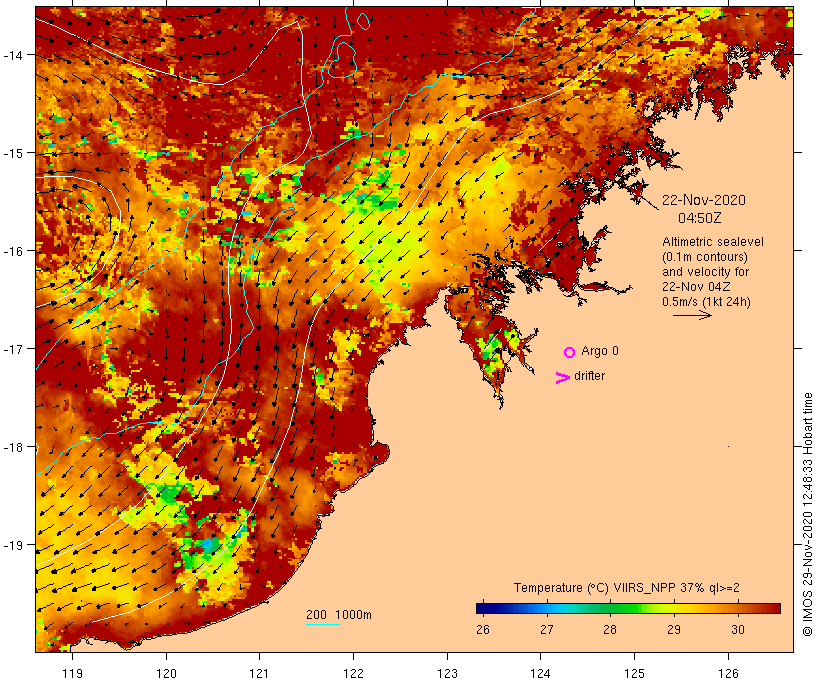This screenshot has width=820, height=680.
Task: Click the 'Altimetric sealevel' label
Action: [713, 242]
